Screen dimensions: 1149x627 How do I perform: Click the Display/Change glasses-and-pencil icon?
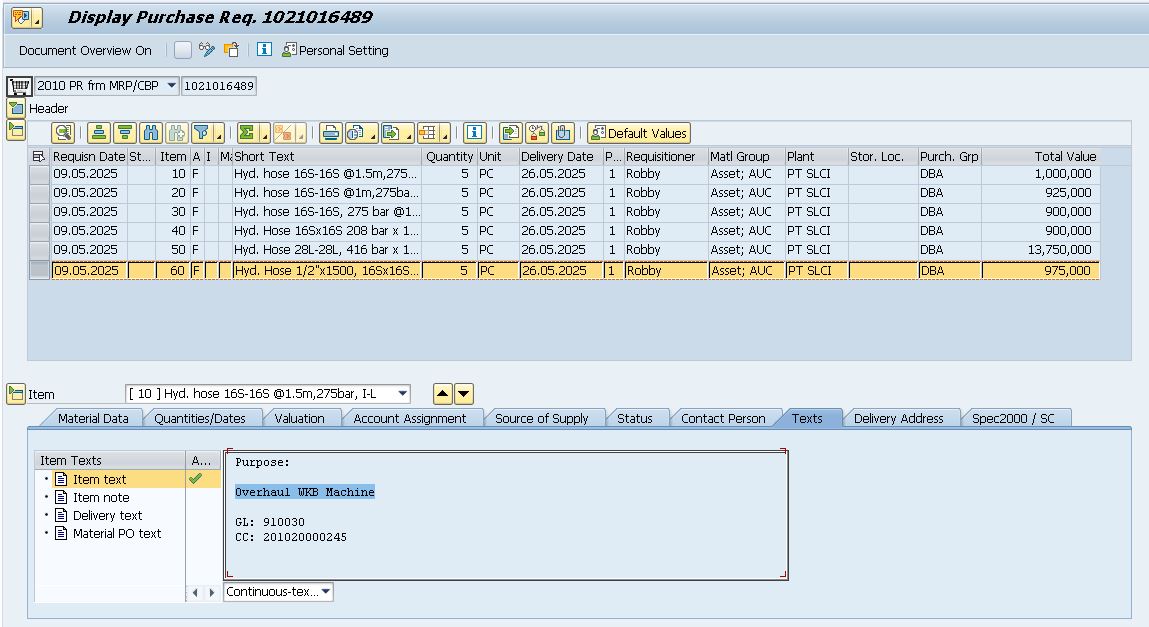[x=207, y=50]
